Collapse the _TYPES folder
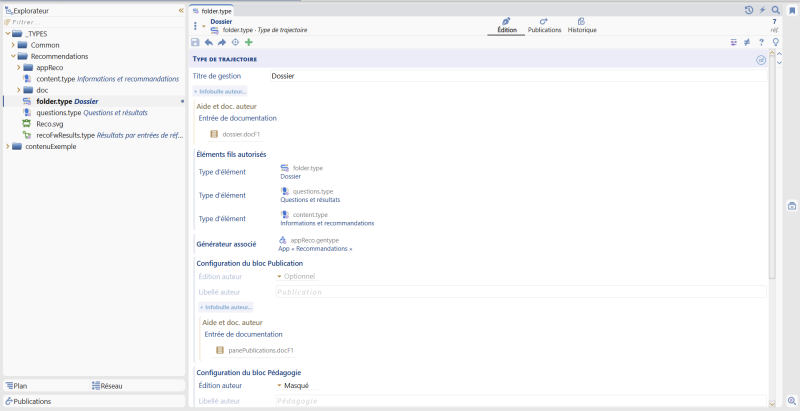Image resolution: width=800 pixels, height=411 pixels. tap(8, 34)
